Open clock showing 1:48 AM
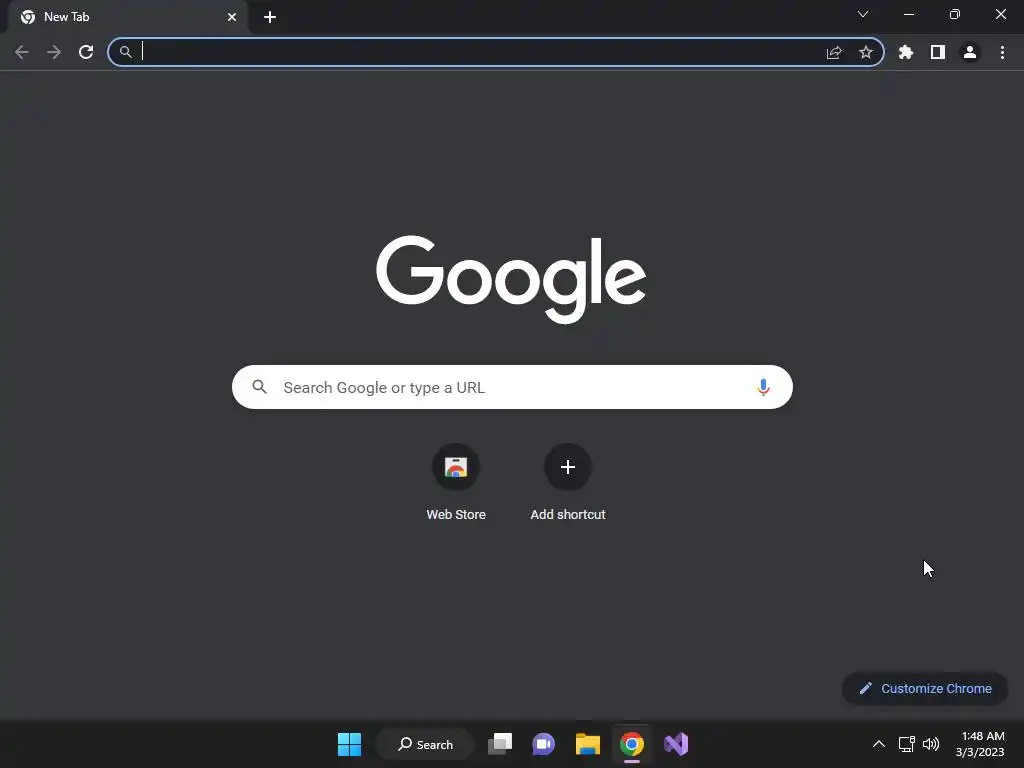This screenshot has height=768, width=1024. tap(980, 744)
